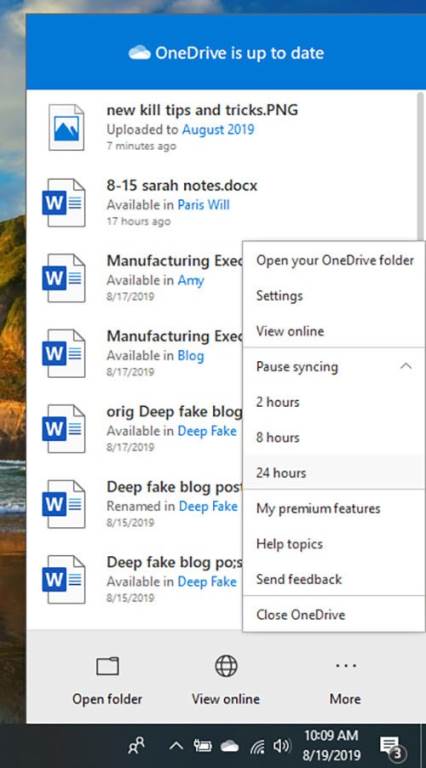
Task: Click Word icon for orig Deep fake blog
Action: coord(64,429)
